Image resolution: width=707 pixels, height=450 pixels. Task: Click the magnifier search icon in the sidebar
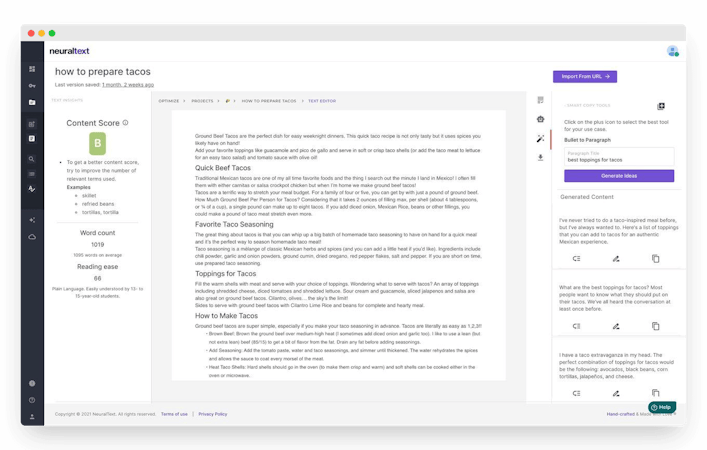(32, 159)
